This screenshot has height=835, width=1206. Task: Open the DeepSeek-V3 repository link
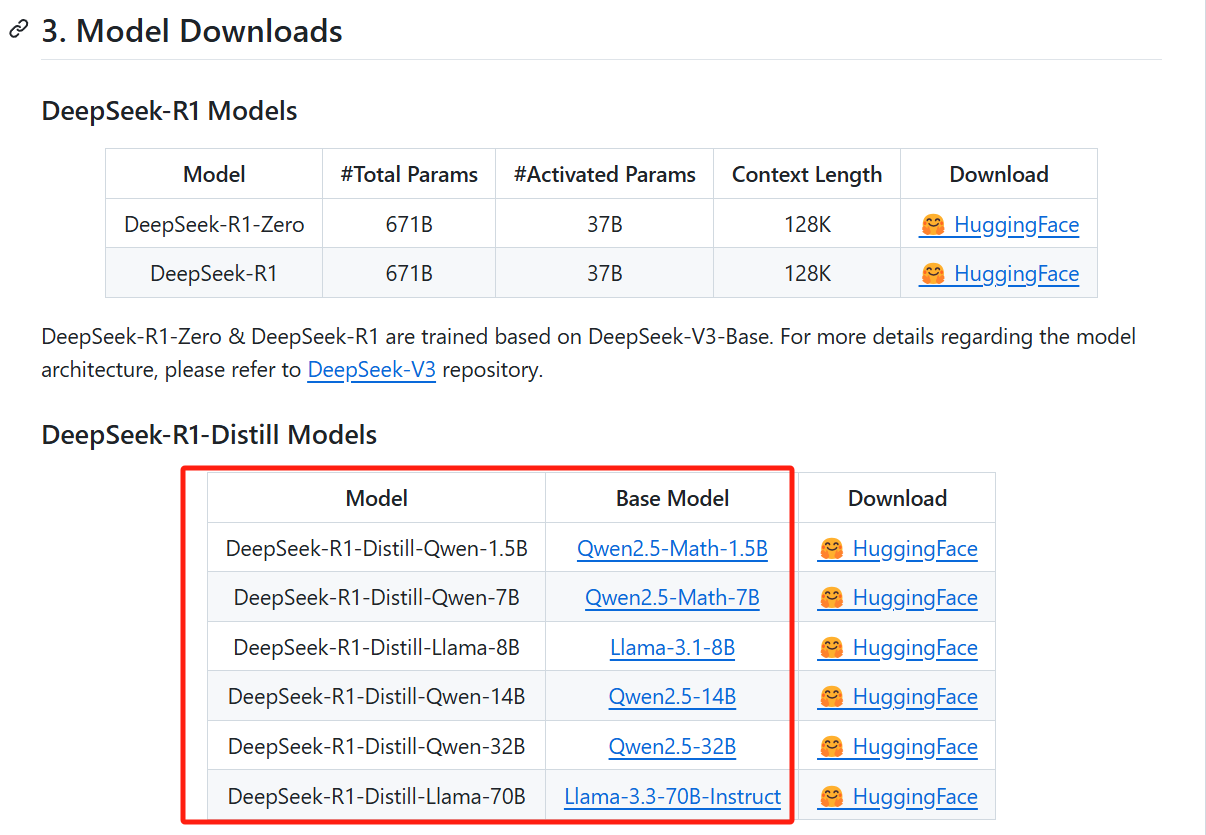[371, 370]
